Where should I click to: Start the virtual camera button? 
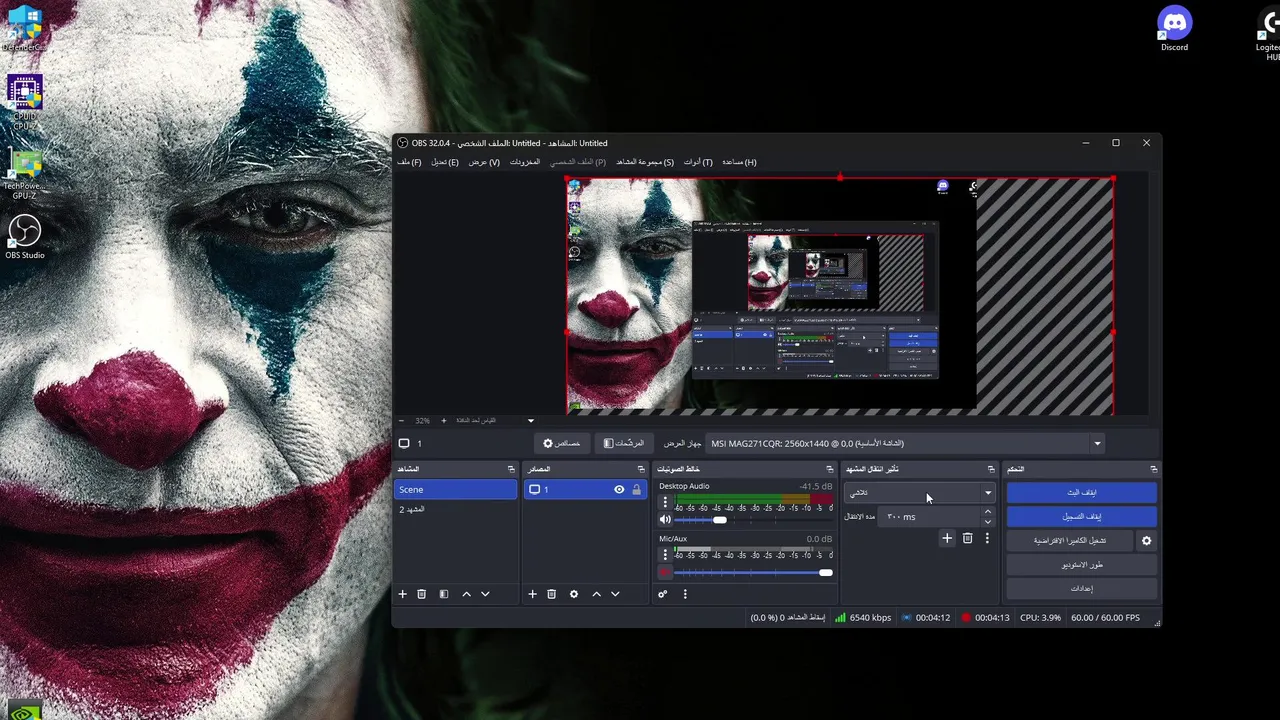point(1070,541)
